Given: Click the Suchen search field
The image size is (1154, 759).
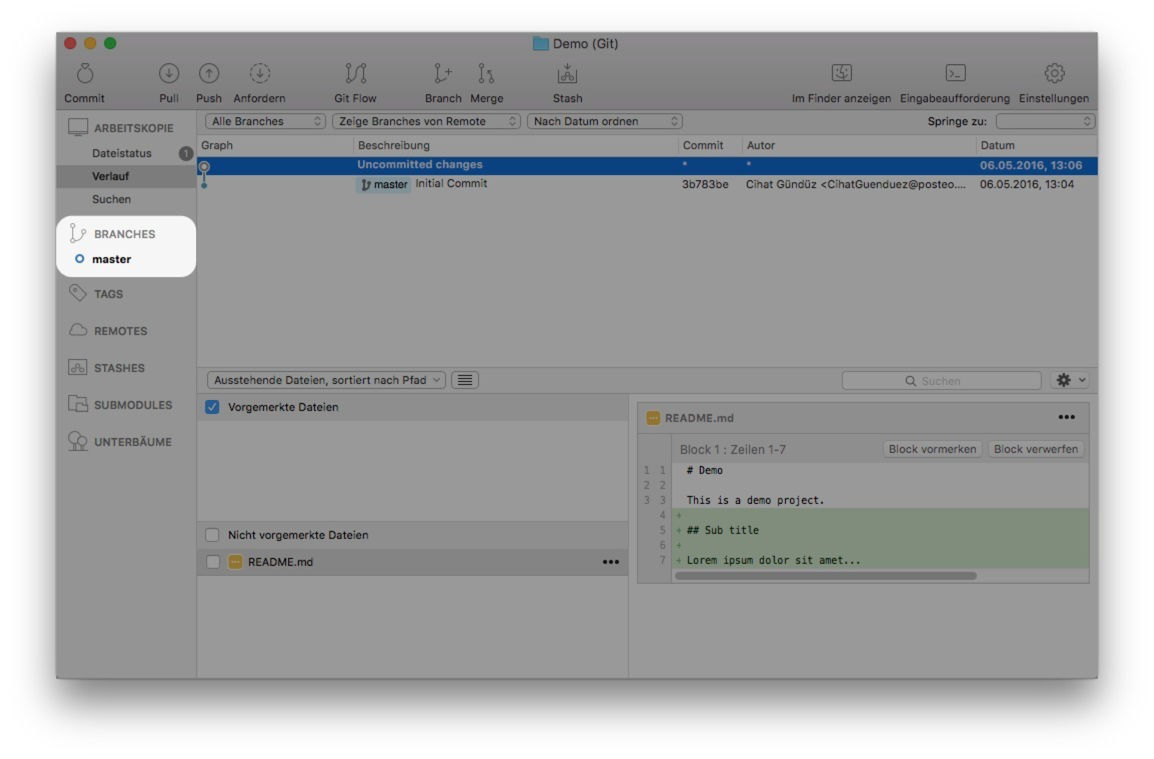Looking at the screenshot, I should click(941, 381).
